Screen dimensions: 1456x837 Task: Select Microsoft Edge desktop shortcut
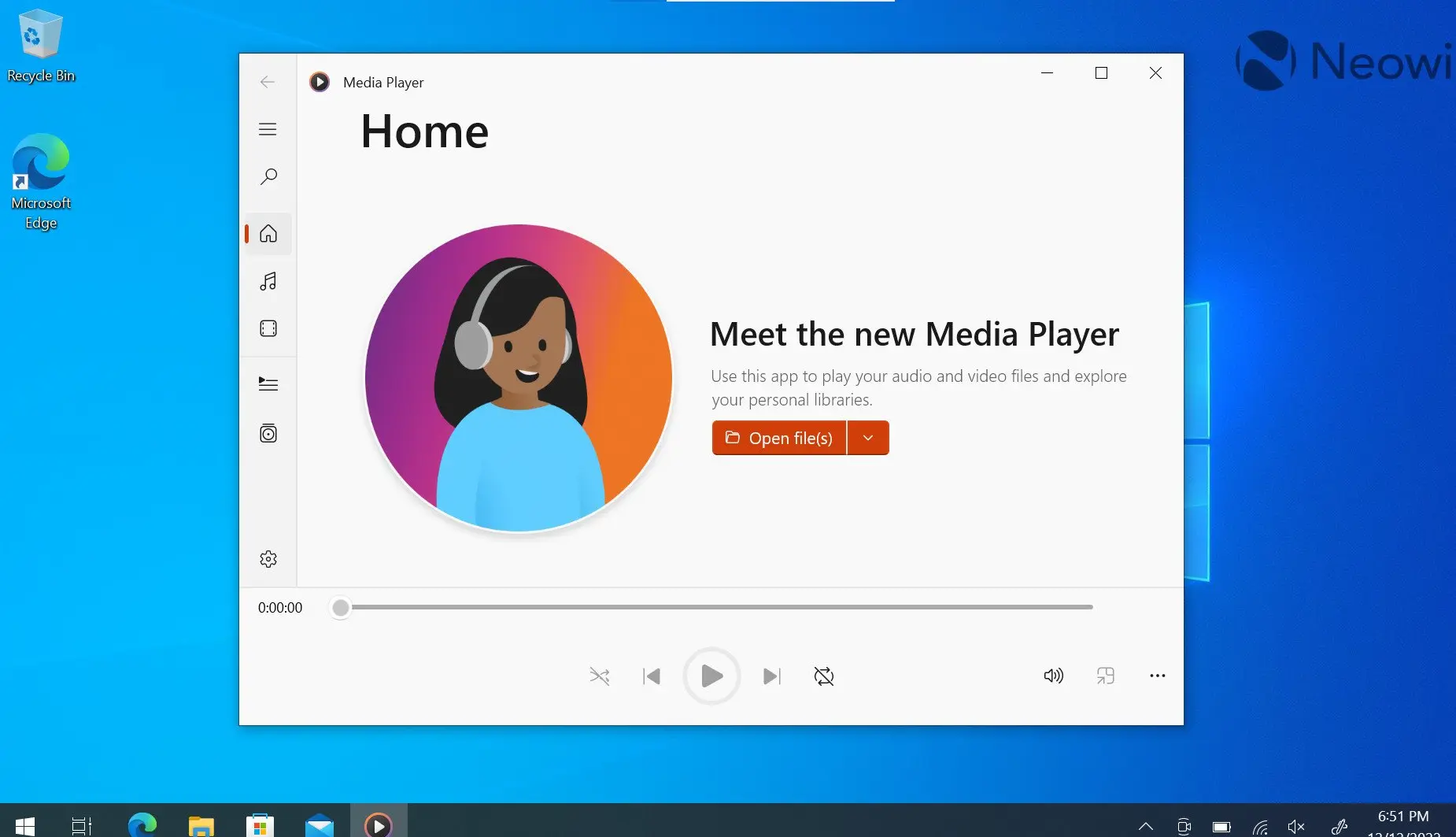[41, 181]
